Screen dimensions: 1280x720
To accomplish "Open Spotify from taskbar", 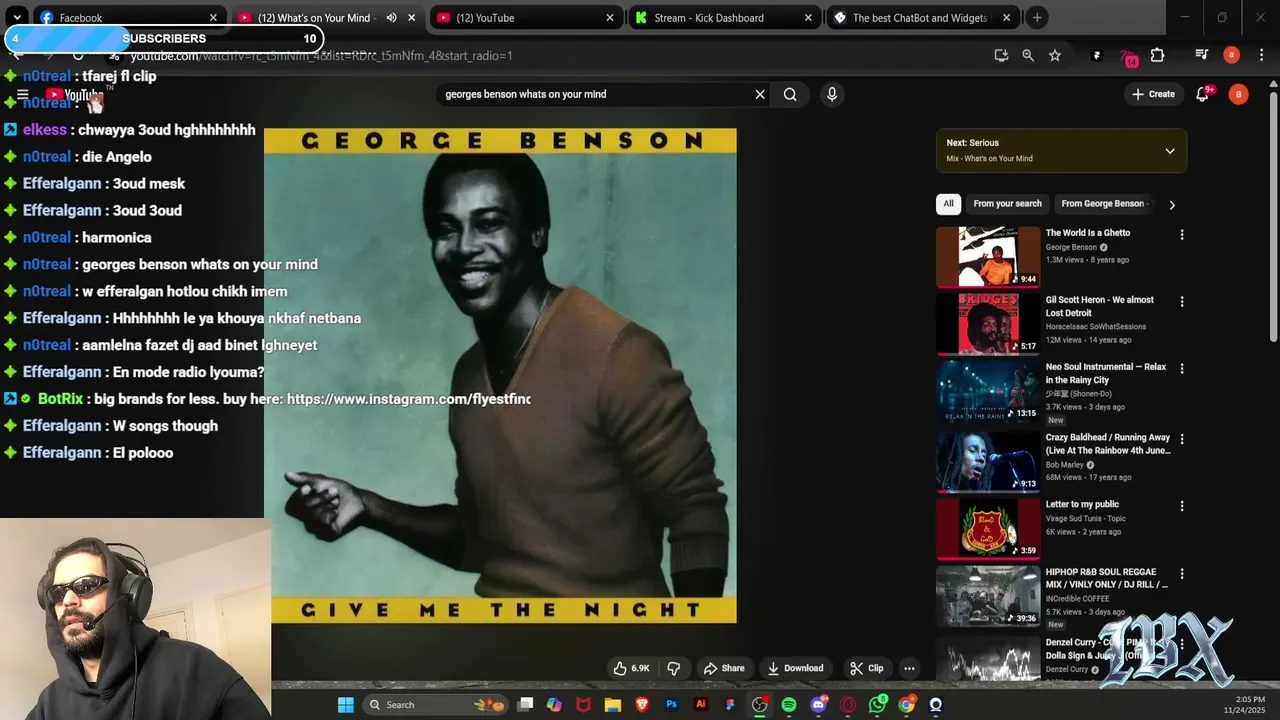I will pyautogui.click(x=789, y=705).
